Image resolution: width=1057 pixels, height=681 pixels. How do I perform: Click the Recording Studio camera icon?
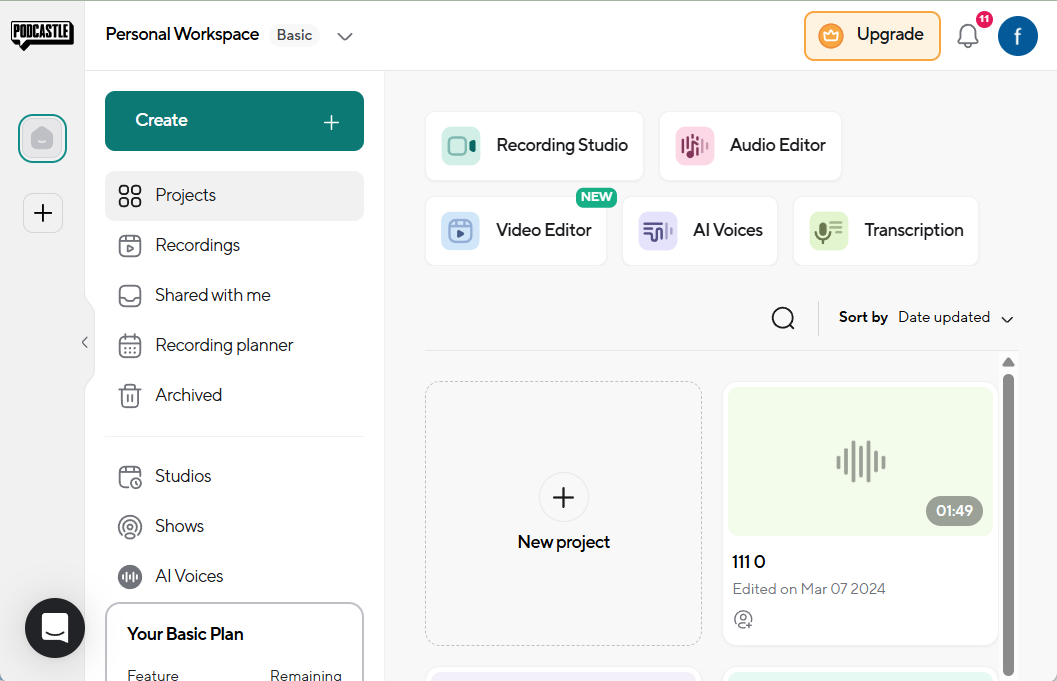[x=461, y=146]
